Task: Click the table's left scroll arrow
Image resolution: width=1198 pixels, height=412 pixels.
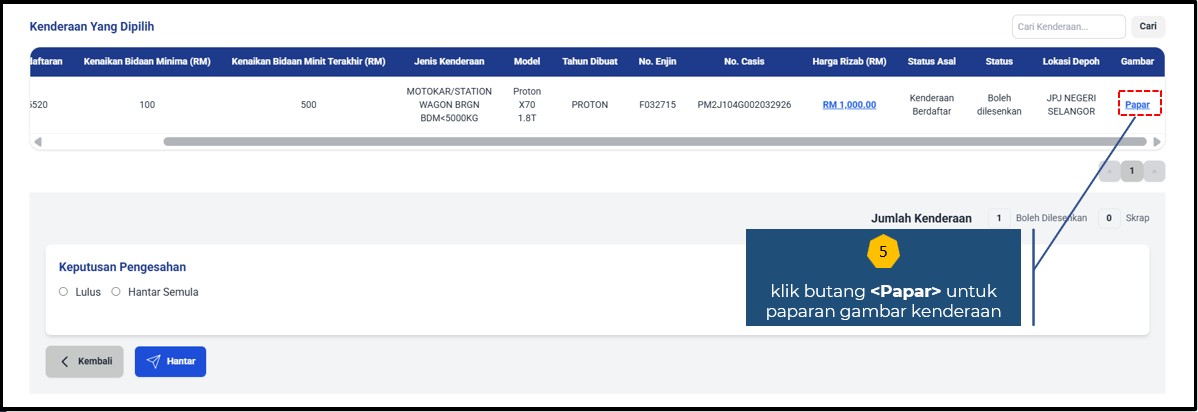Action: tap(38, 142)
